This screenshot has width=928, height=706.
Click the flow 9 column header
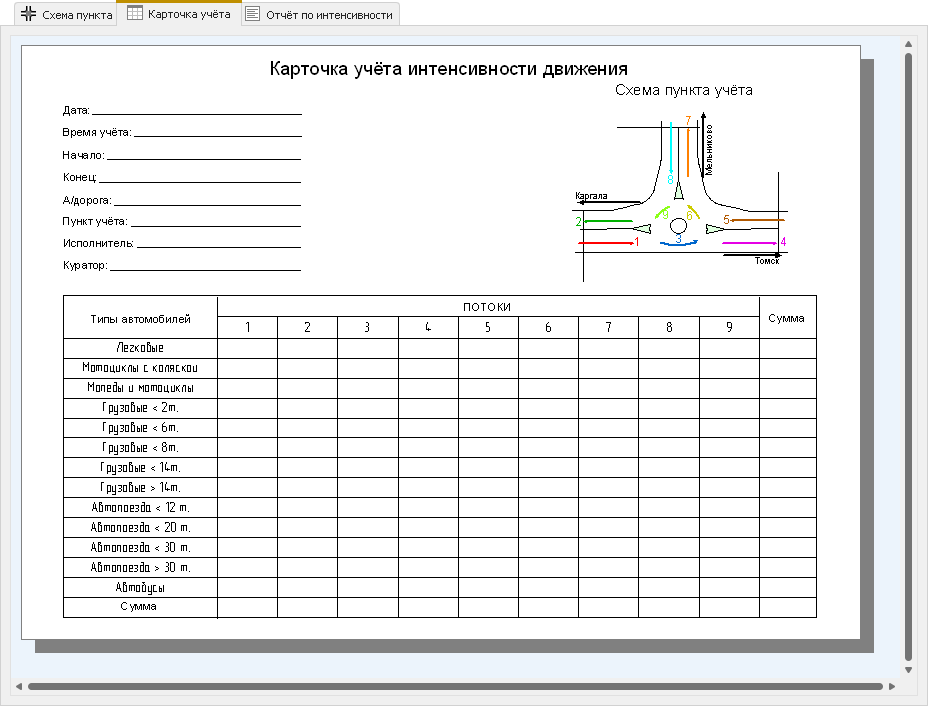coord(729,327)
